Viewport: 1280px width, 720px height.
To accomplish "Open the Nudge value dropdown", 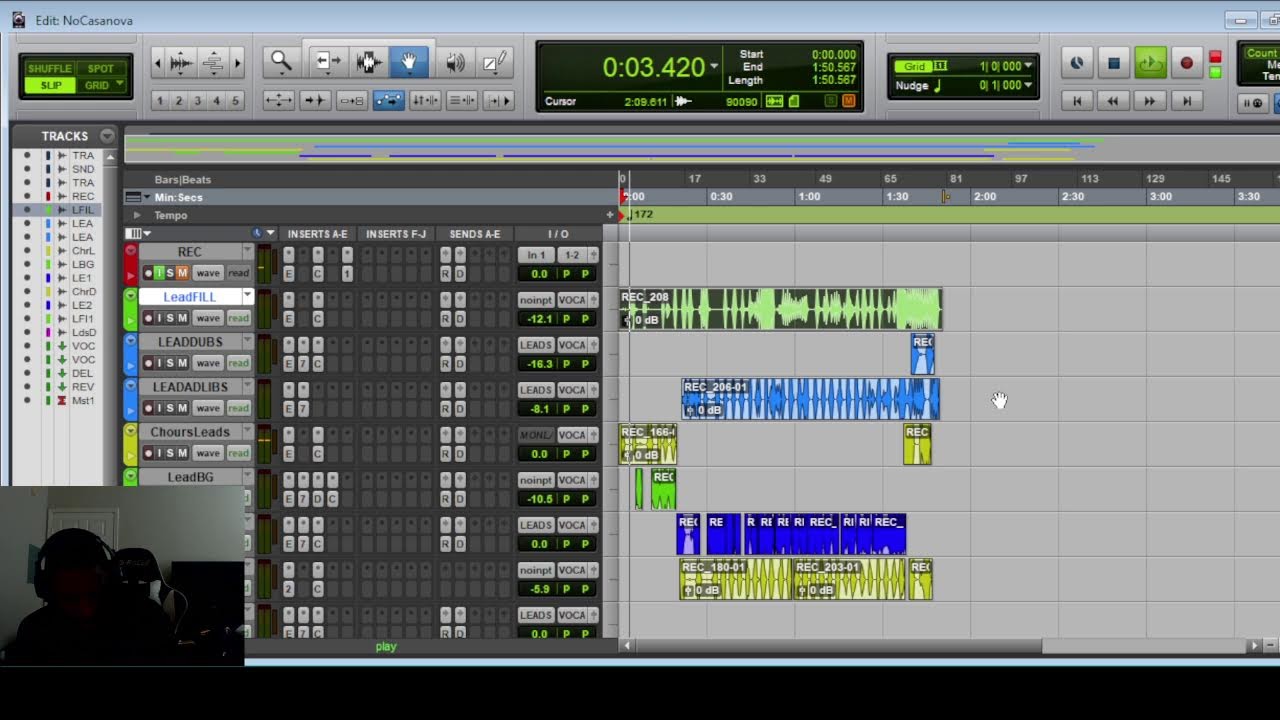I will point(1028,85).
